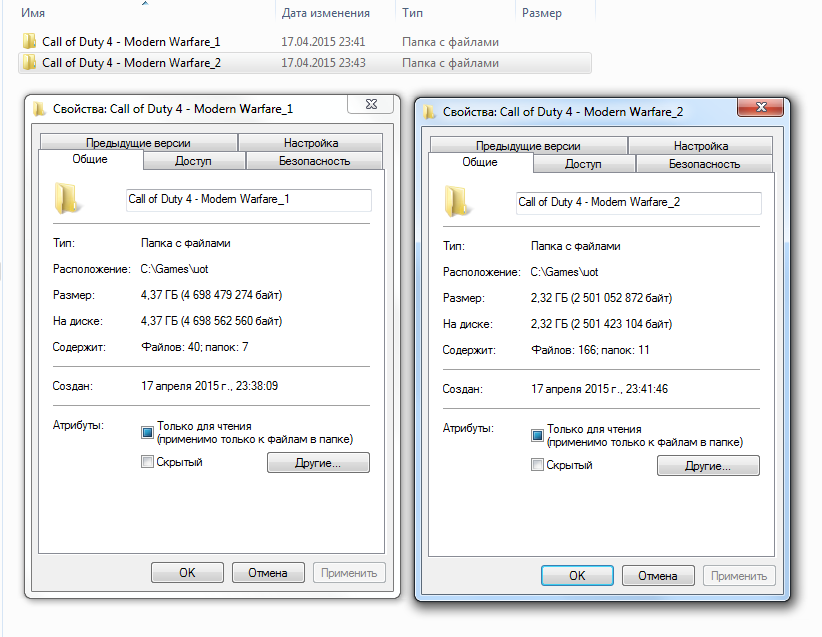Image resolution: width=822 pixels, height=637 pixels.
Task: Click 'Другие...' button in Modern Warfare_1 properties
Action: click(318, 463)
